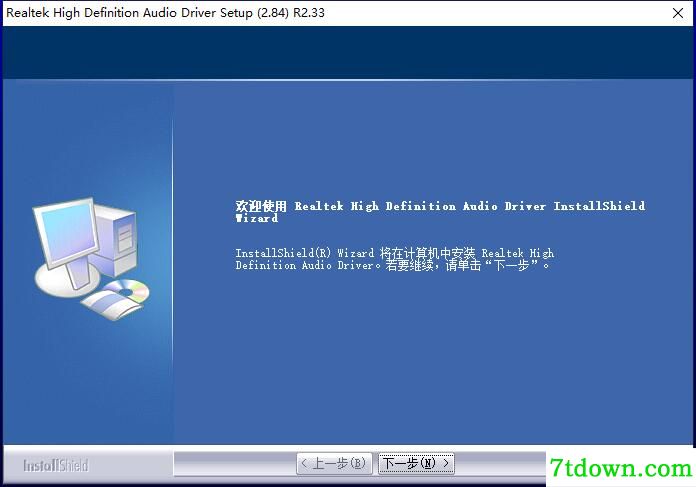Viewport: 696px width, 487px height.
Task: Close the Realtek Audio Driver Setup window
Action: click(678, 13)
